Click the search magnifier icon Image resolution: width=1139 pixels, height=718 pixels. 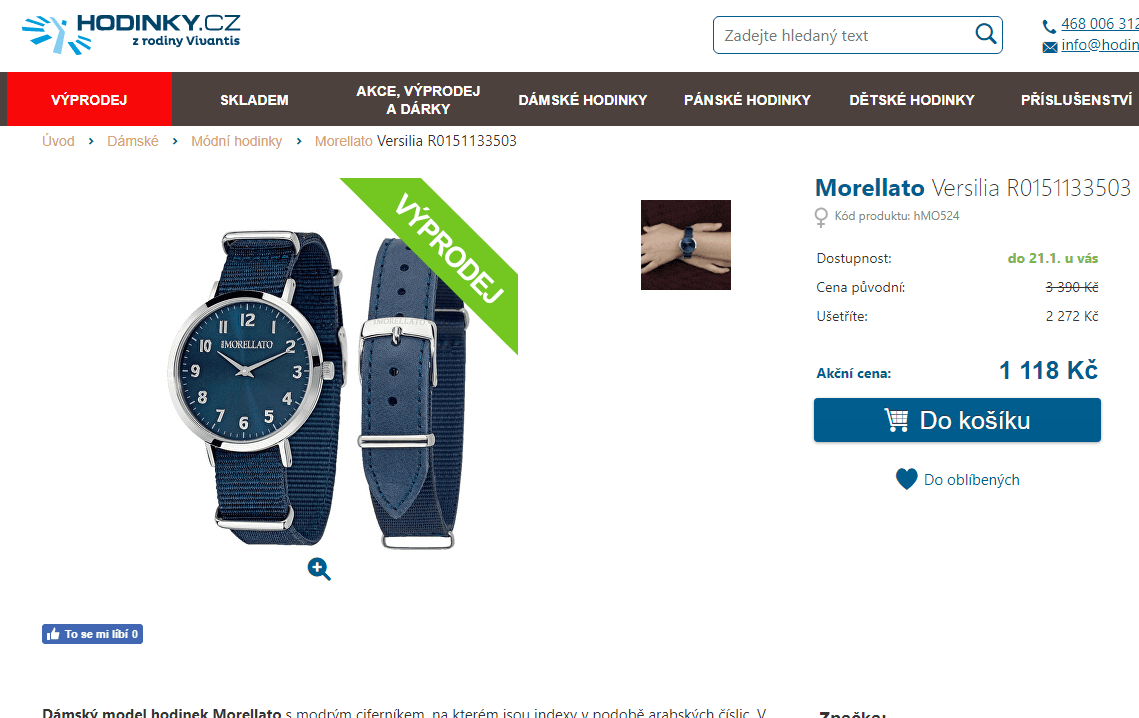tap(985, 33)
